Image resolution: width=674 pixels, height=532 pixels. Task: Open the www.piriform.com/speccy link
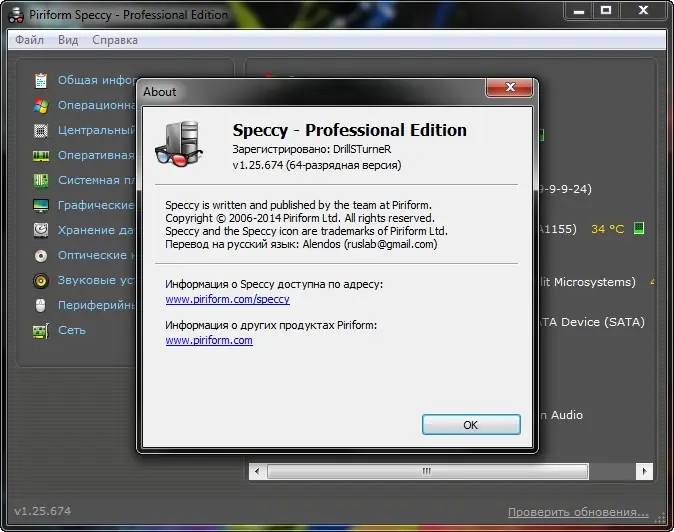(x=227, y=299)
